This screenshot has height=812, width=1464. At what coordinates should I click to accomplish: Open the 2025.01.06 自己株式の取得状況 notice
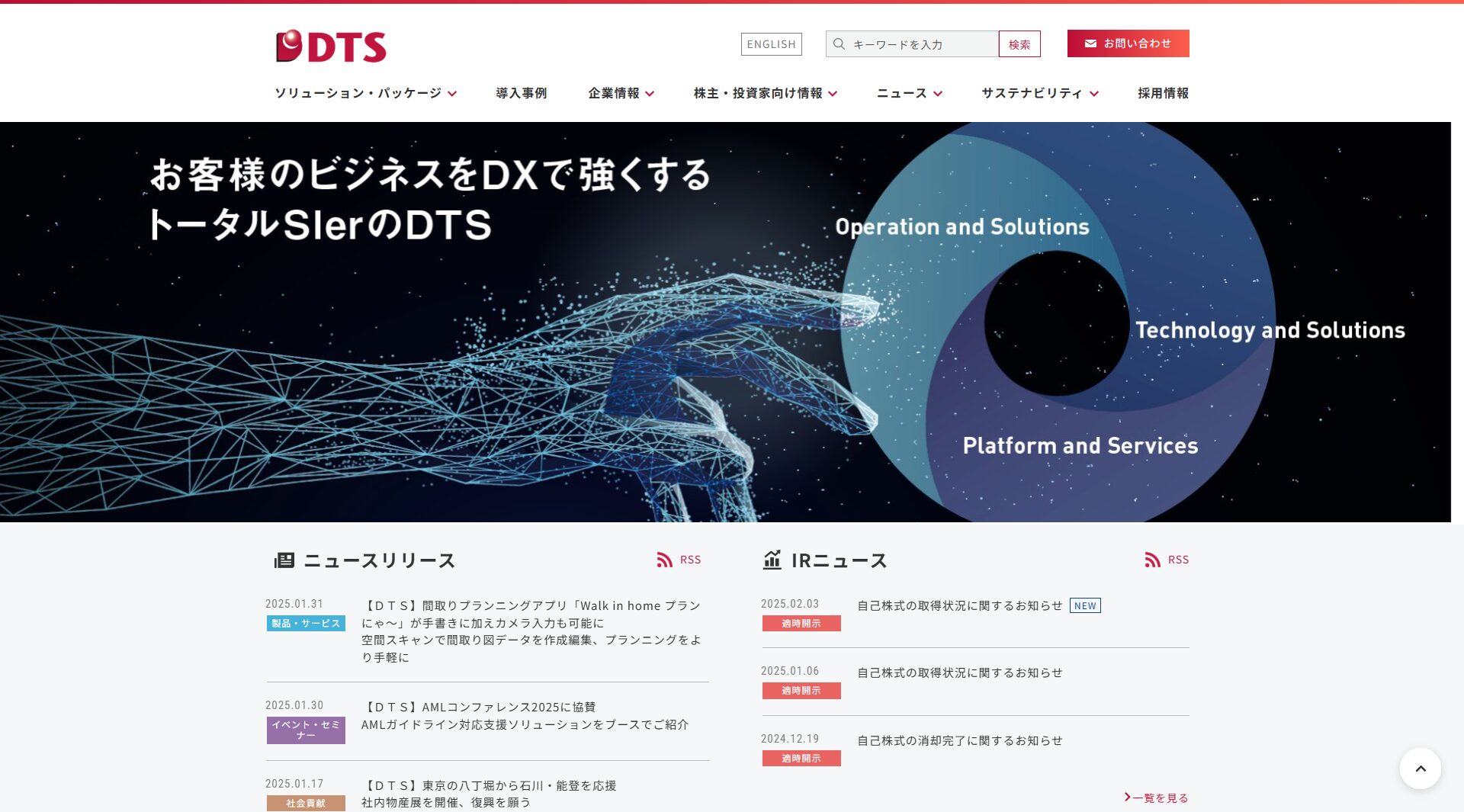[x=959, y=672]
